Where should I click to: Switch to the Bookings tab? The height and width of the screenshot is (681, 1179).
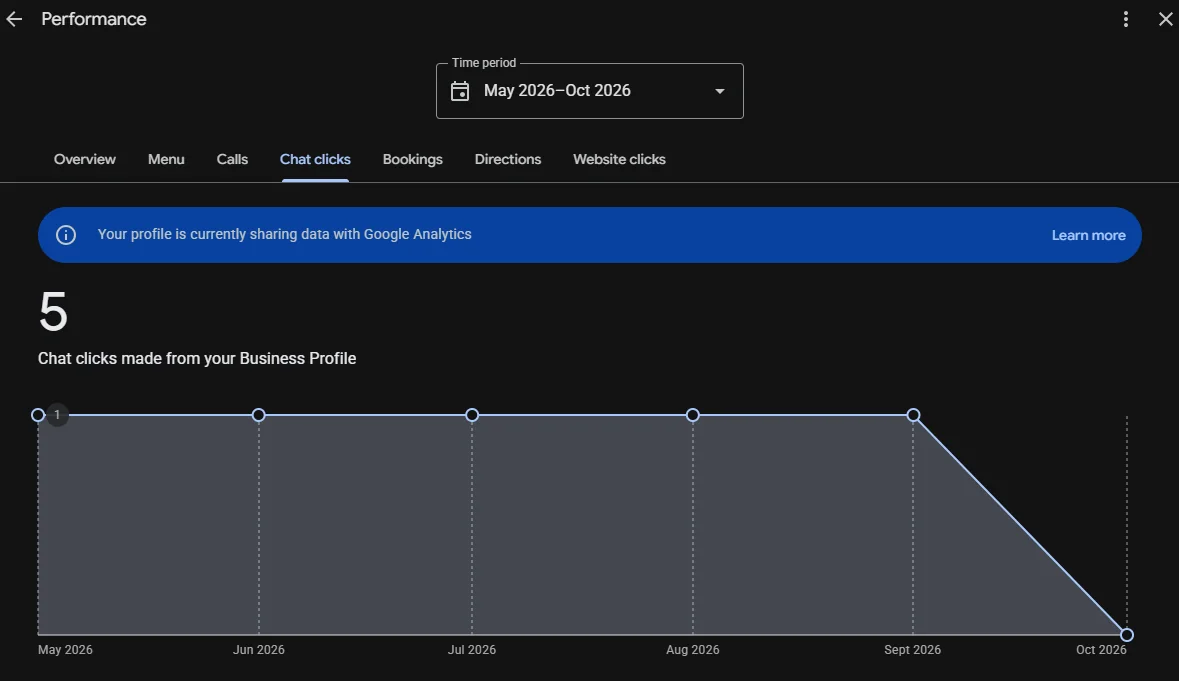click(413, 159)
